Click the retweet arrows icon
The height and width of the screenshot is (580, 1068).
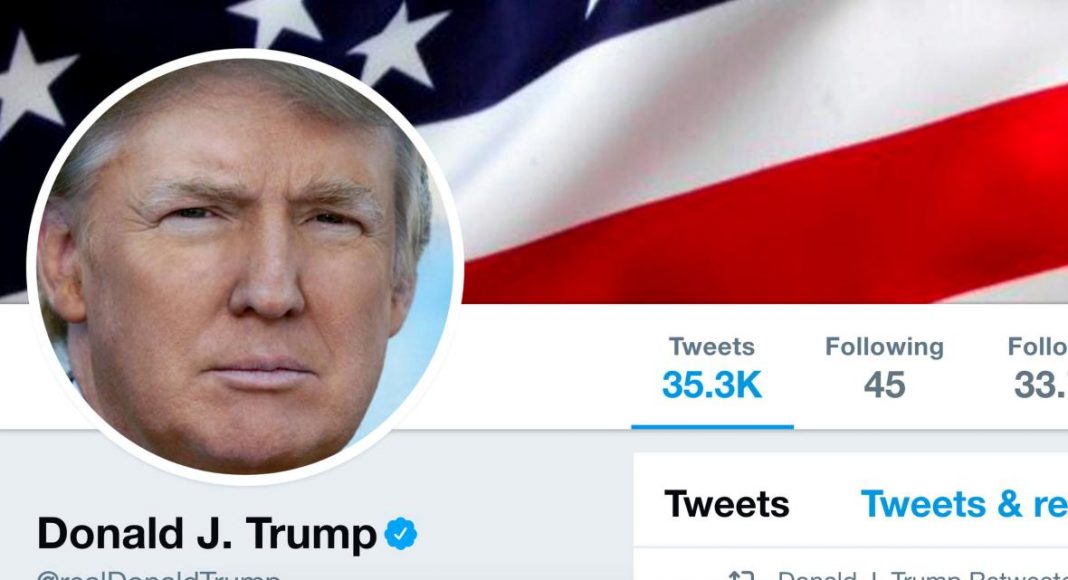pos(741,576)
